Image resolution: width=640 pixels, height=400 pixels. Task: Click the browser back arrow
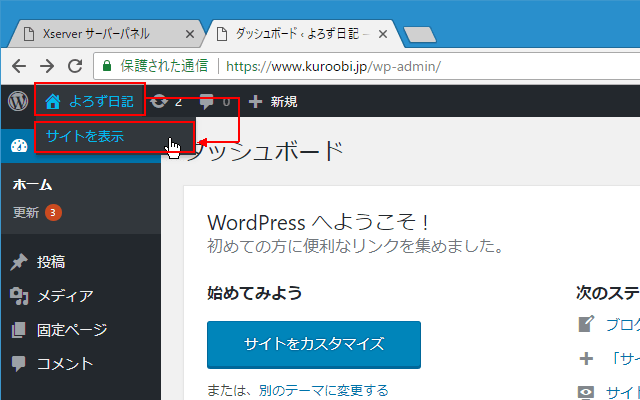(19, 66)
